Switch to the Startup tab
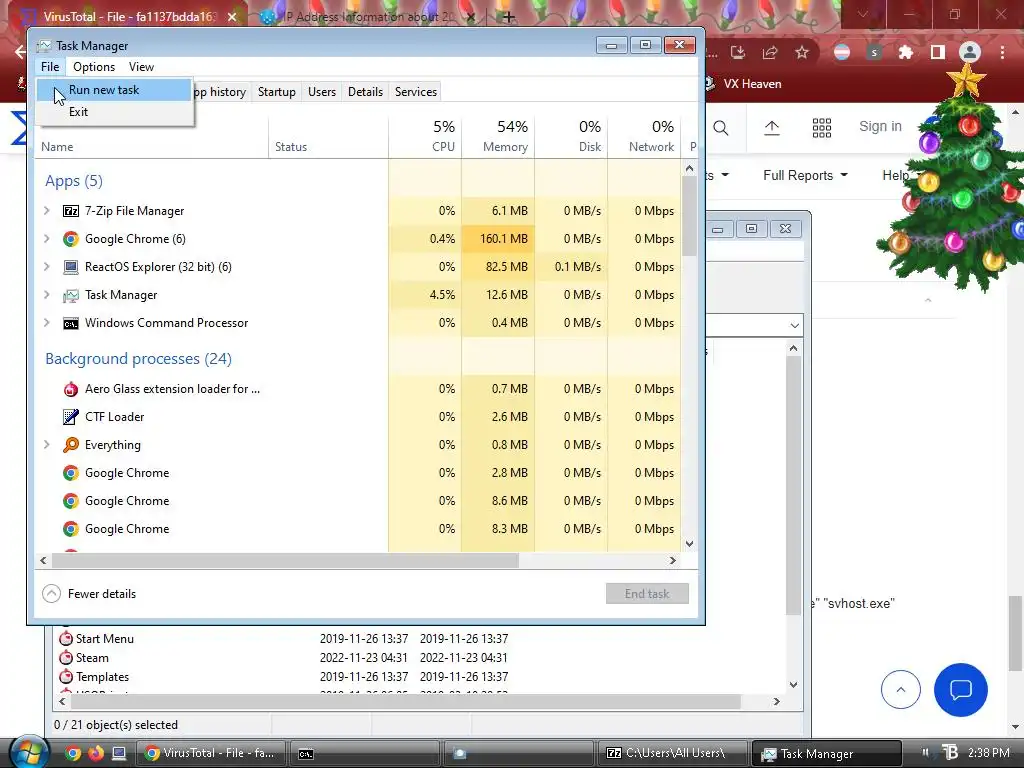This screenshot has width=1024, height=768. [276, 91]
